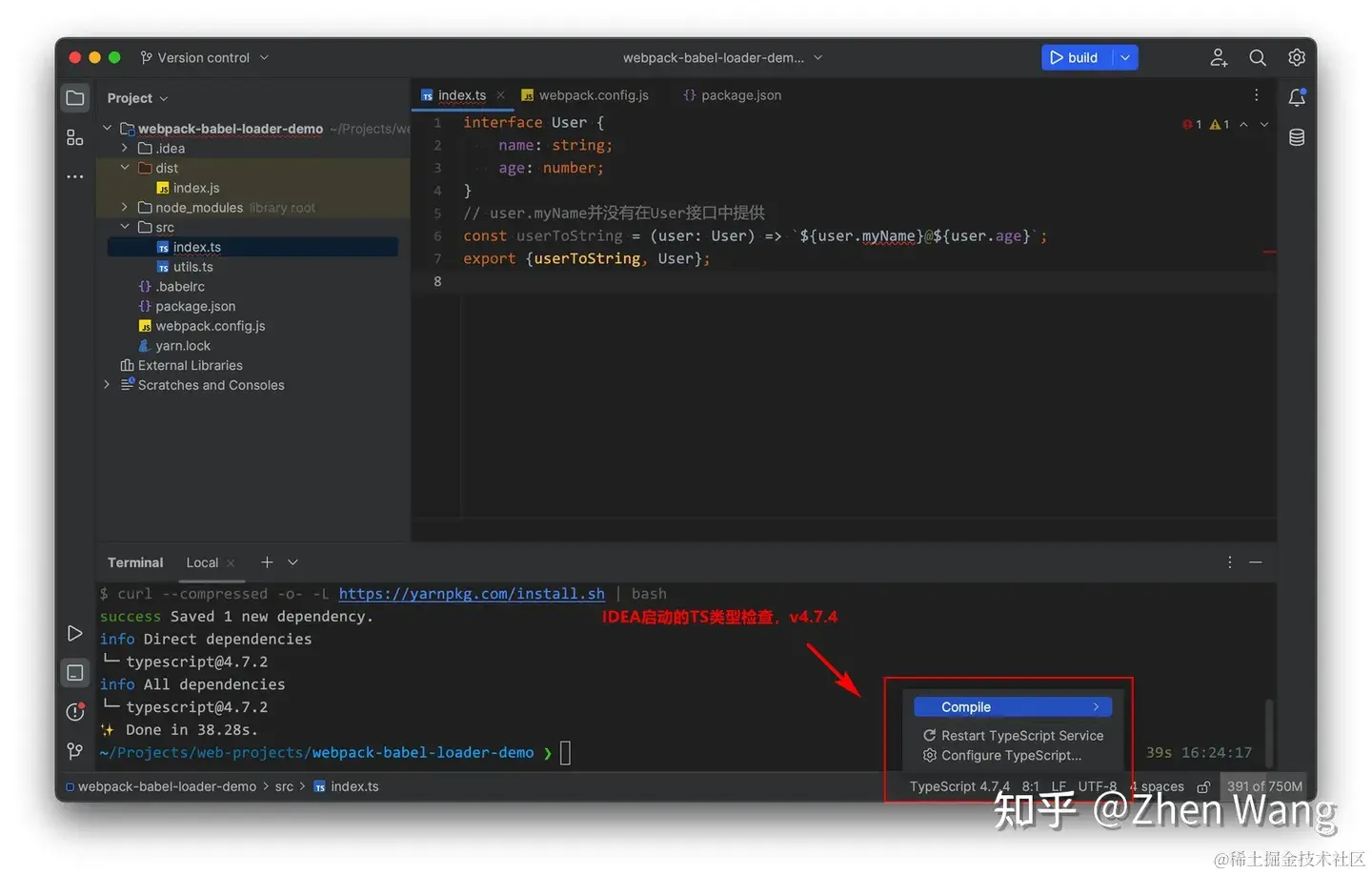Open the Problems tool window icon
1372x875 pixels.
click(x=75, y=712)
